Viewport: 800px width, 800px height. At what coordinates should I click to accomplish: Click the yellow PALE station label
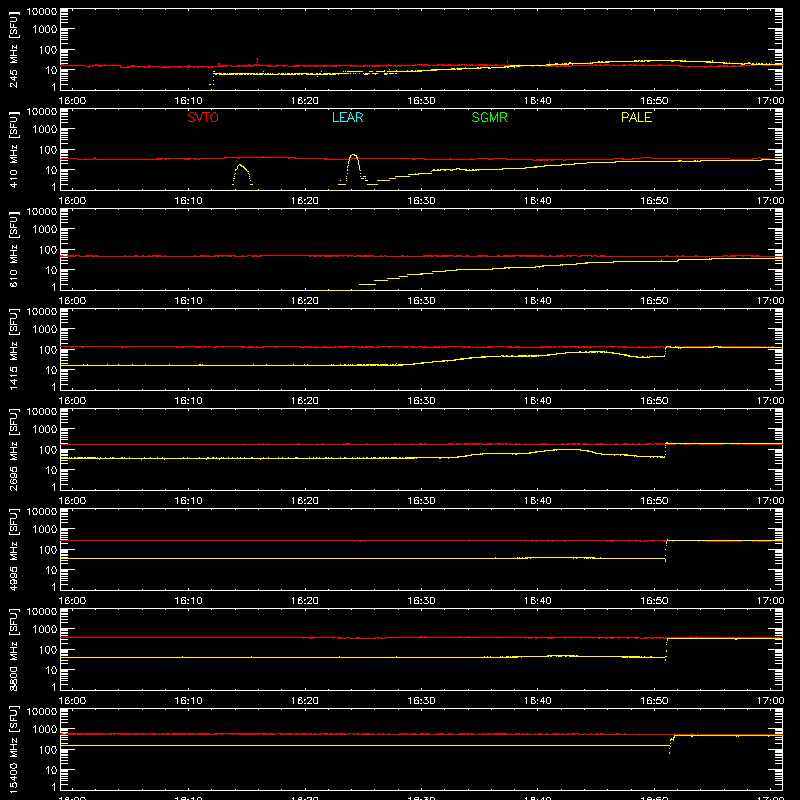coord(636,117)
